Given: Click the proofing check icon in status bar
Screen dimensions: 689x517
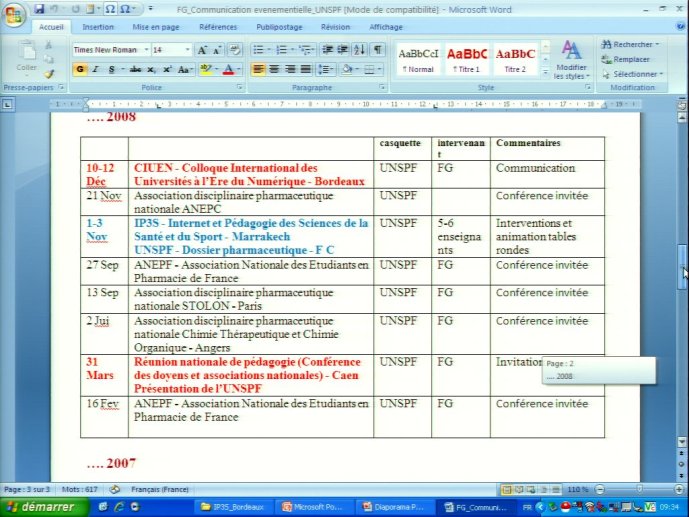Looking at the screenshot, I should (x=115, y=489).
